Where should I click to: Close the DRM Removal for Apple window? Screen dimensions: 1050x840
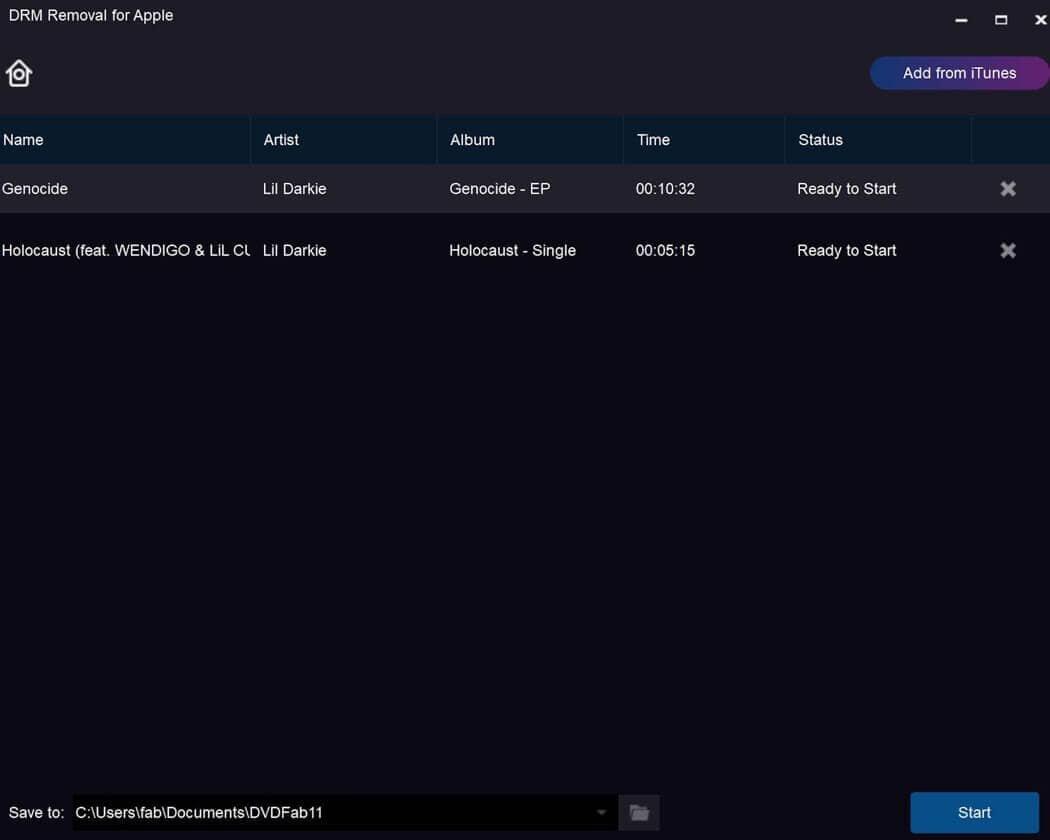(1041, 20)
